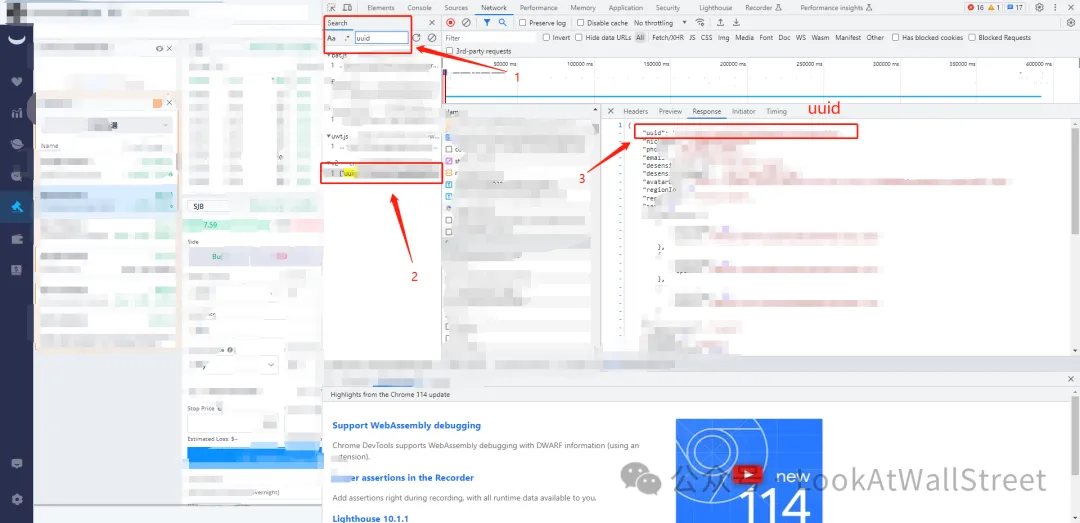This screenshot has width=1080, height=523.
Task: Select the Fetch/XHR filter type
Action: (x=666, y=38)
